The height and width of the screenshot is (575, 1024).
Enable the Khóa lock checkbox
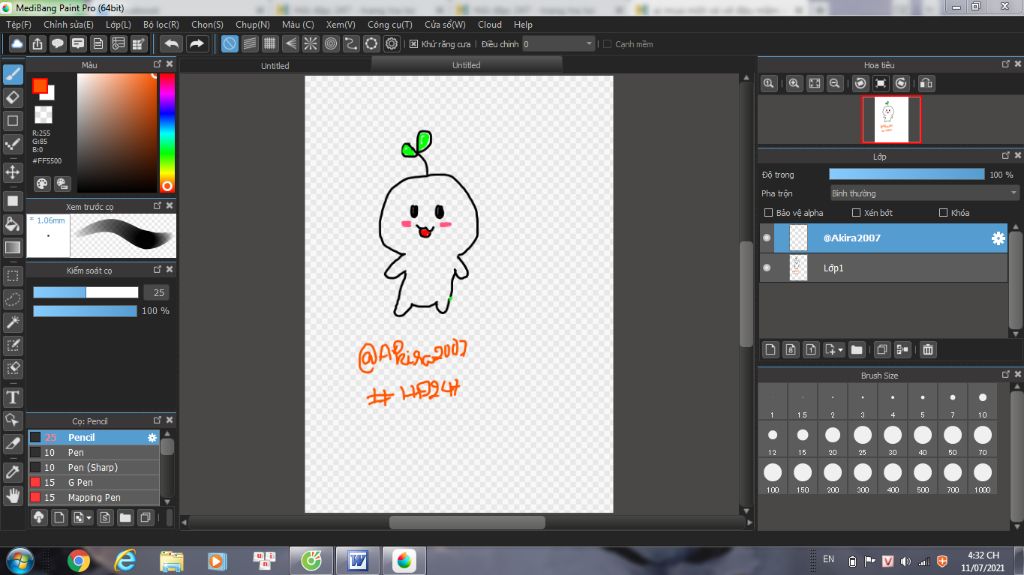pyautogui.click(x=943, y=213)
